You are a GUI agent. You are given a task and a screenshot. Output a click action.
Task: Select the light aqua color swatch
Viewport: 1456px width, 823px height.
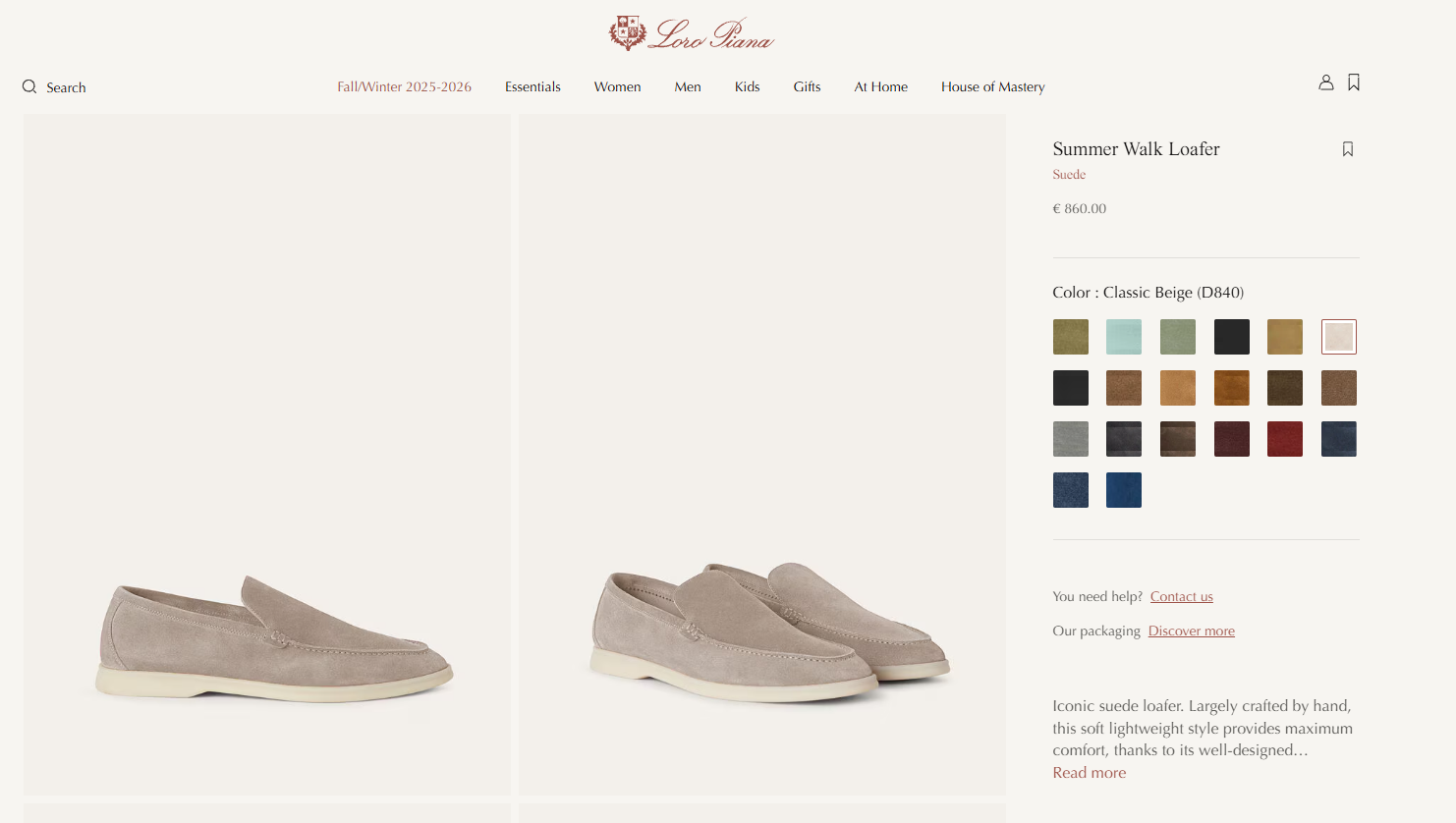[1124, 337]
